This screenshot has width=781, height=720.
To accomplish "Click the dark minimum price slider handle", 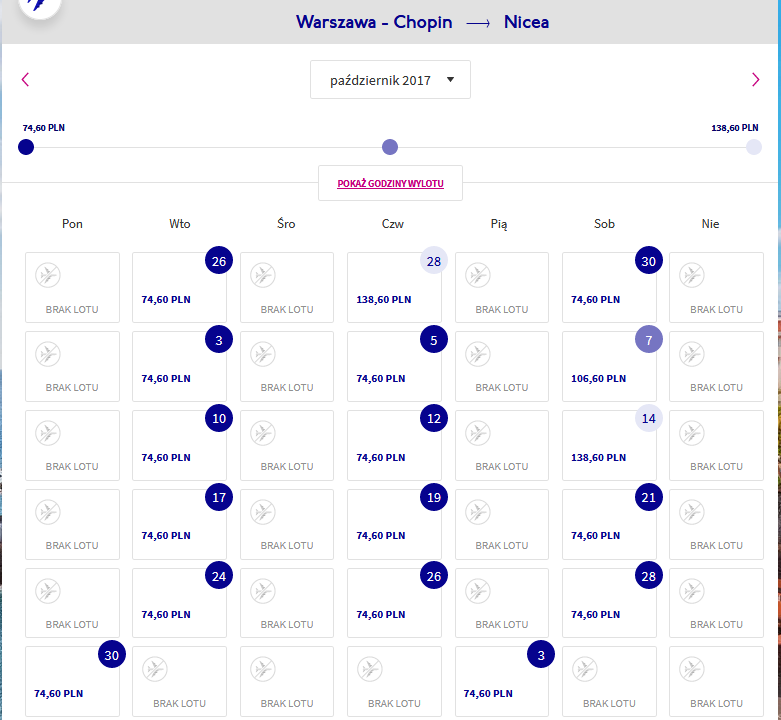I will (26, 147).
